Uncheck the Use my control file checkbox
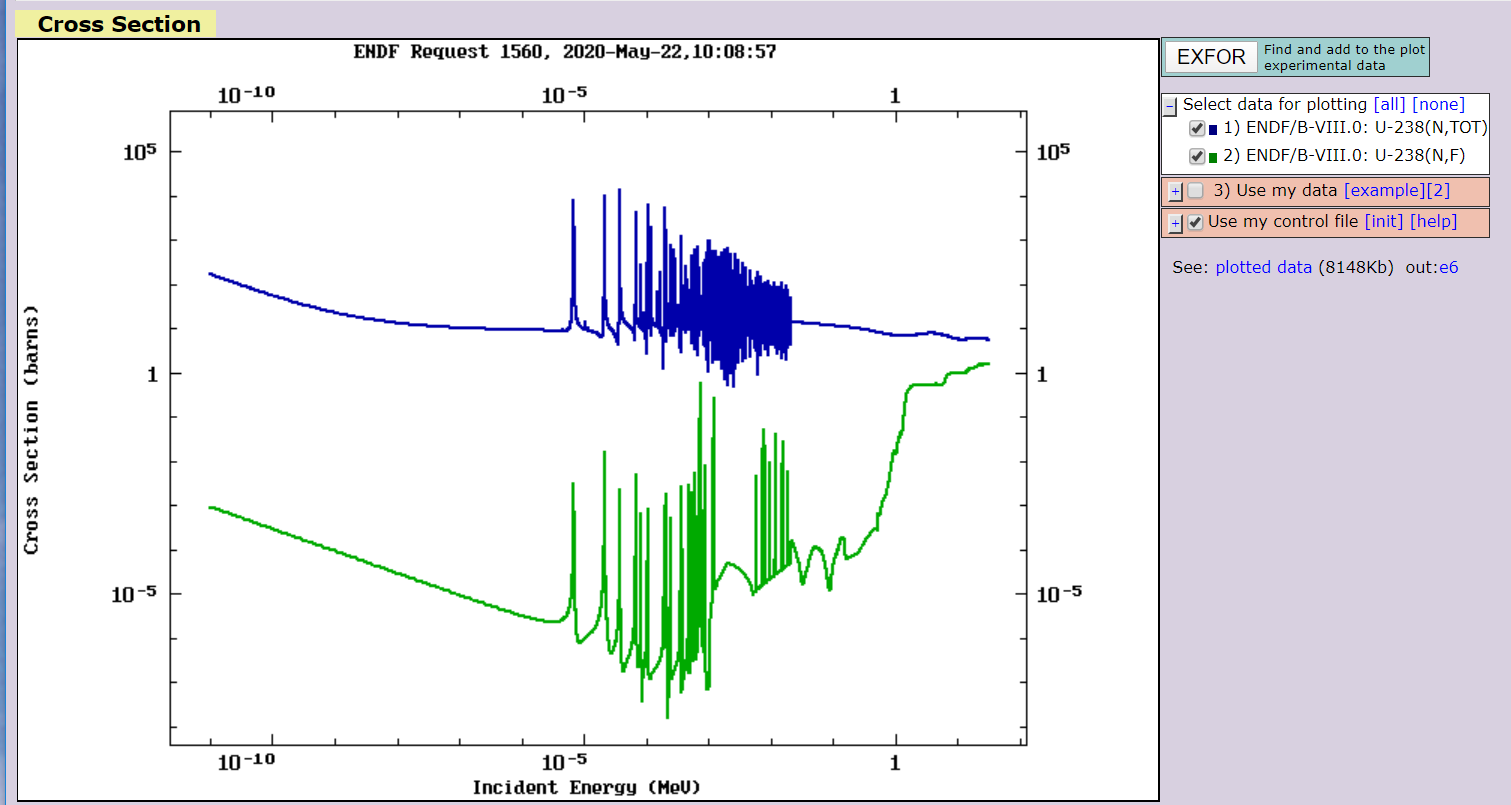The height and width of the screenshot is (805, 1511). click(x=1195, y=222)
